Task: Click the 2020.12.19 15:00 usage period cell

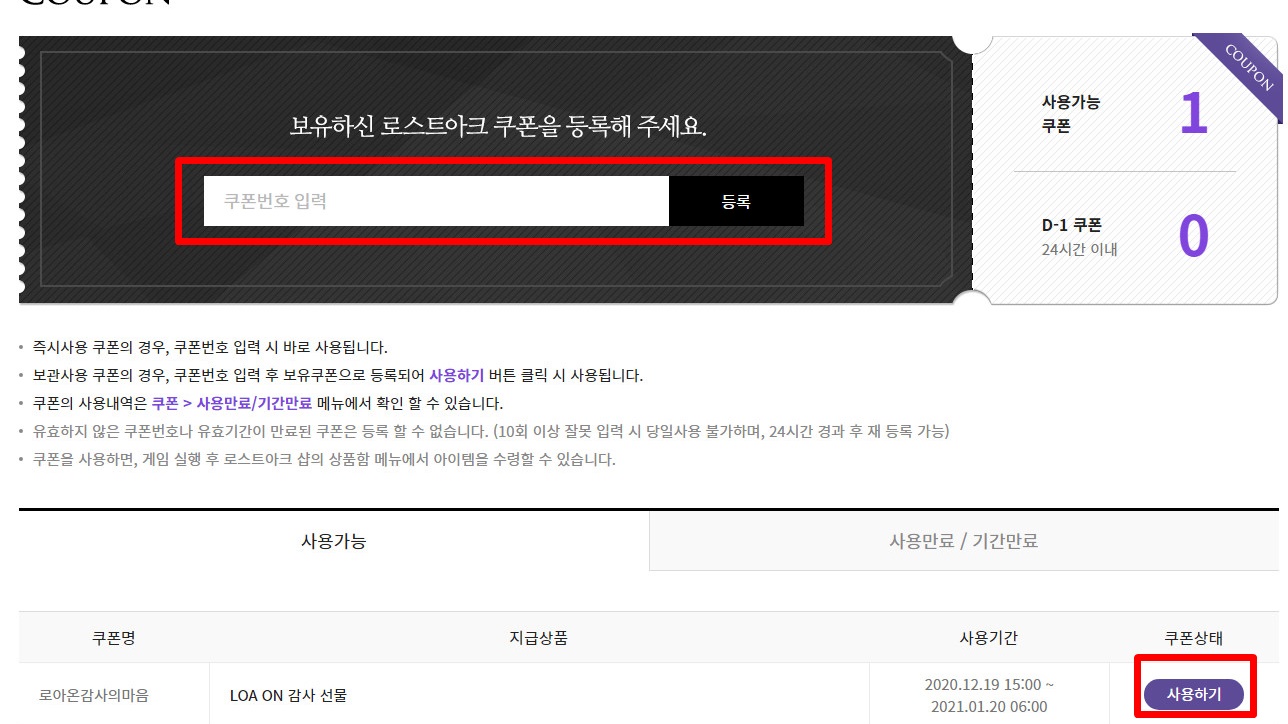Action: pos(988,695)
